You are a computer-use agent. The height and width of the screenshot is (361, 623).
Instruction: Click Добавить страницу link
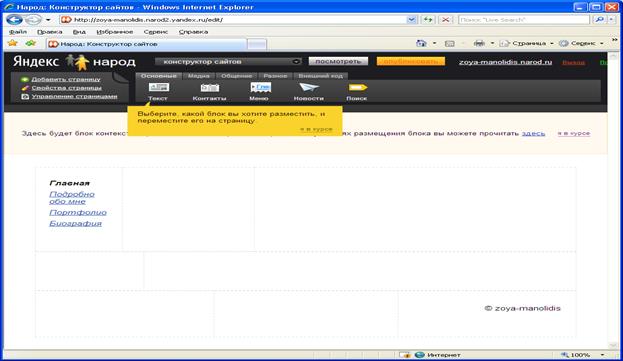(x=66, y=79)
